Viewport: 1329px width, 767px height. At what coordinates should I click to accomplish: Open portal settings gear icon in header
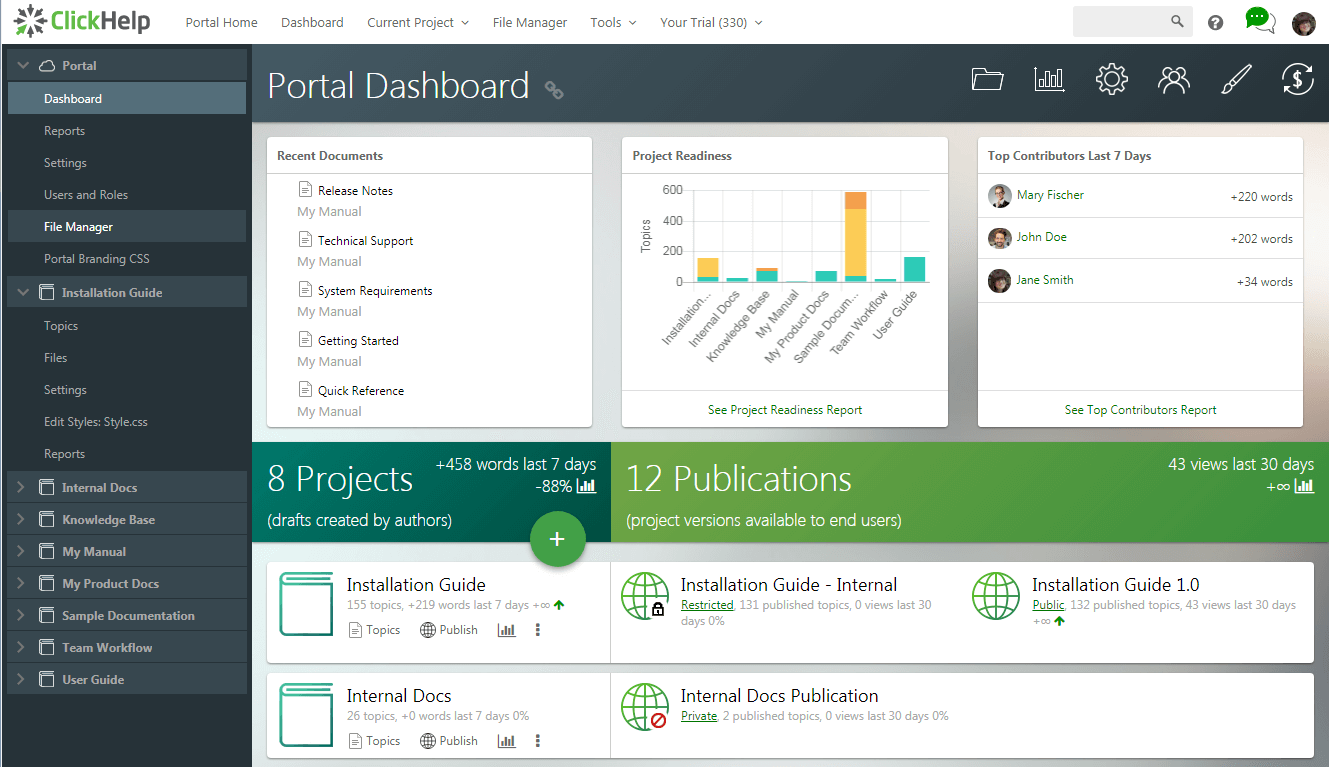click(x=1111, y=79)
